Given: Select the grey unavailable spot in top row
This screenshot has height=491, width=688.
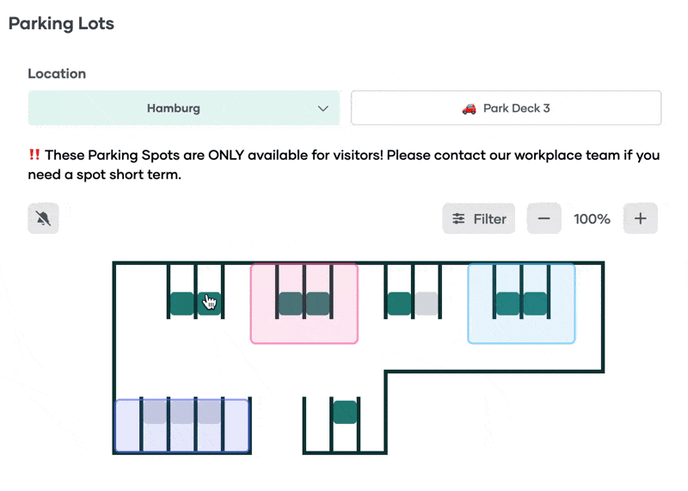Looking at the screenshot, I should pos(427,303).
